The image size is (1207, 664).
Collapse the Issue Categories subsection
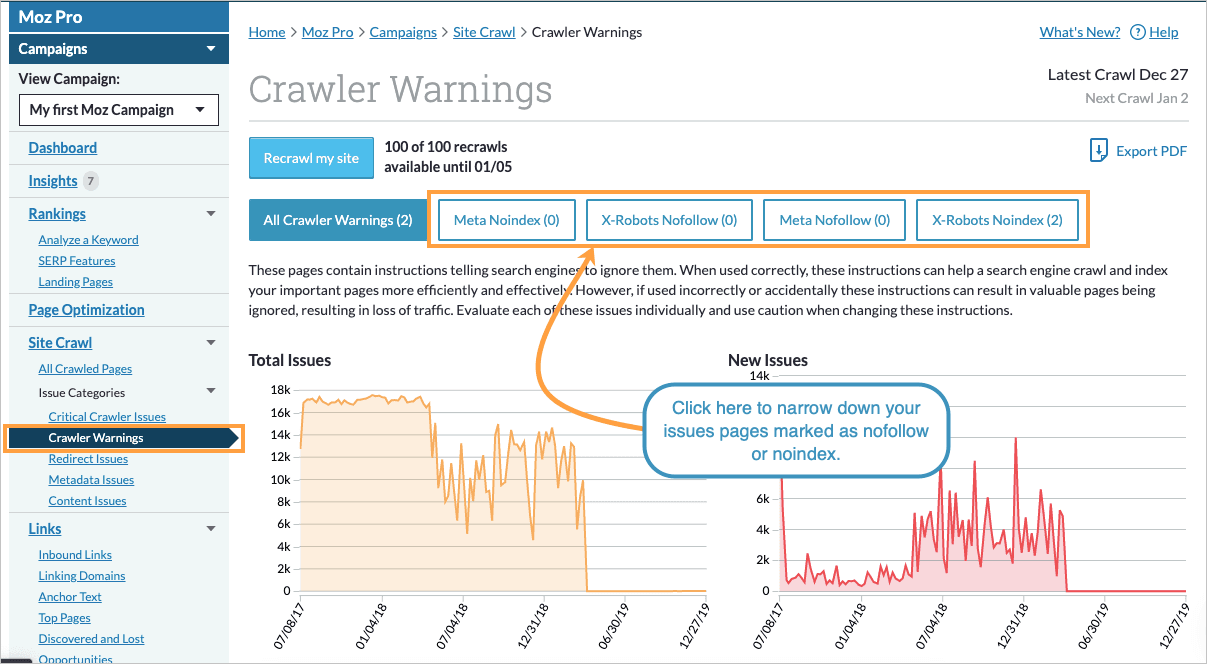[x=210, y=392]
